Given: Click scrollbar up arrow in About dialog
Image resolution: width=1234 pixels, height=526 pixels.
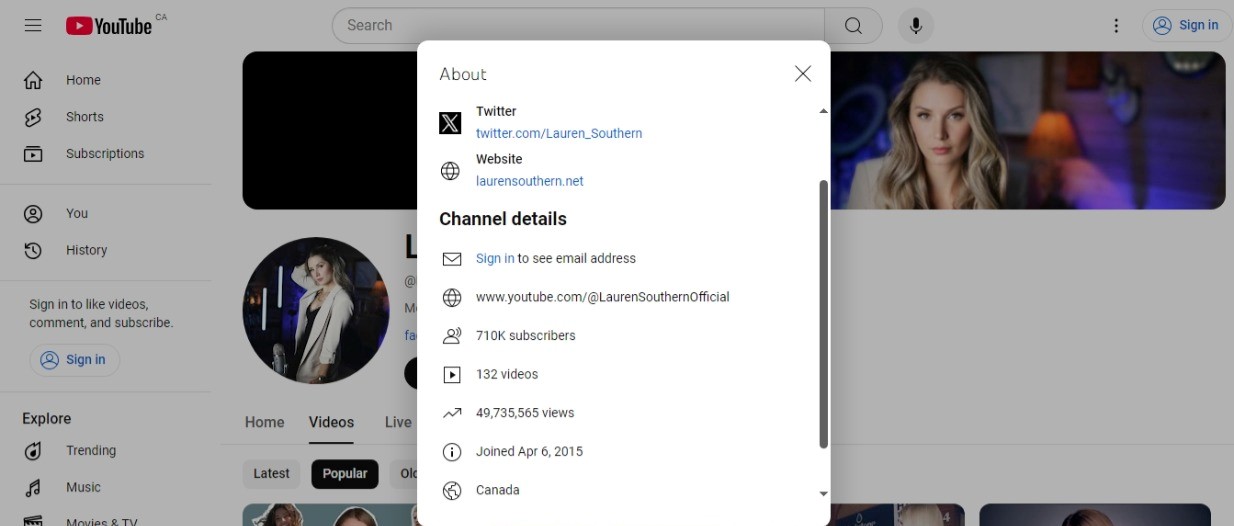Looking at the screenshot, I should (x=824, y=111).
